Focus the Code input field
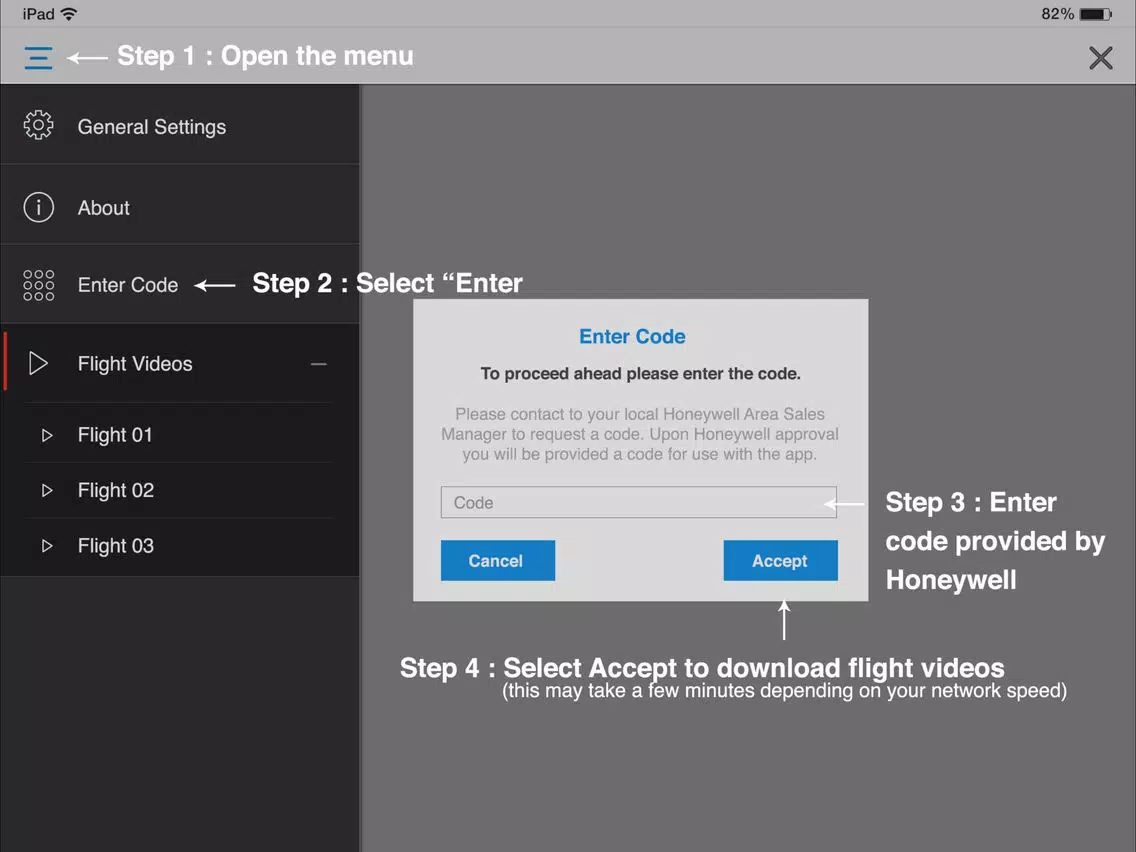Image resolution: width=1136 pixels, height=852 pixels. click(x=638, y=502)
